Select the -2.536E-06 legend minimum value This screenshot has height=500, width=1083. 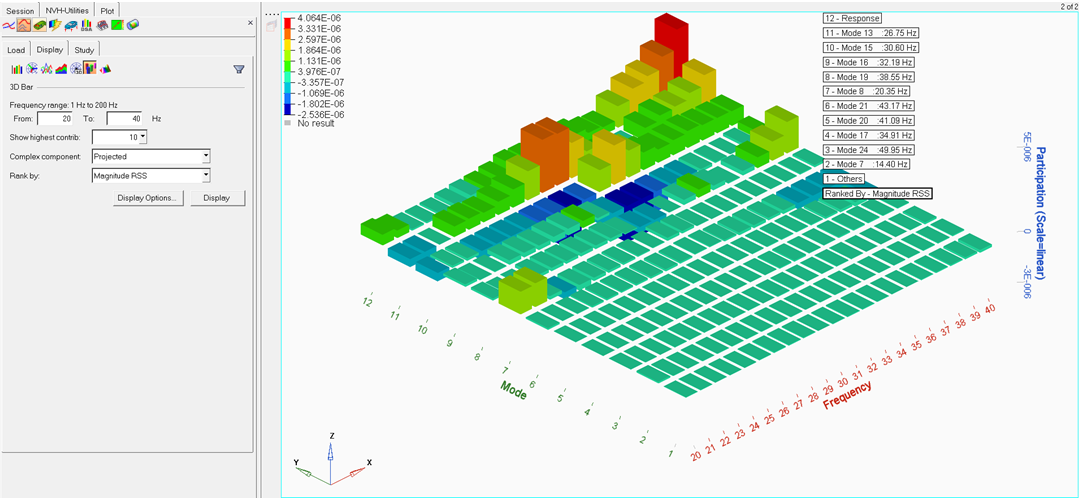tap(320, 115)
